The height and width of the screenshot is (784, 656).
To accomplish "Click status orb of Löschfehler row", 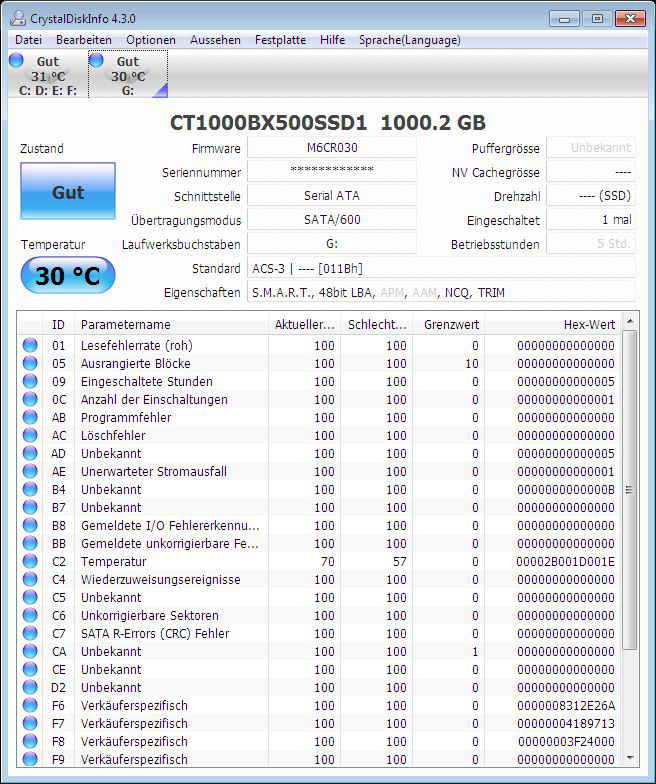I will click(30, 435).
